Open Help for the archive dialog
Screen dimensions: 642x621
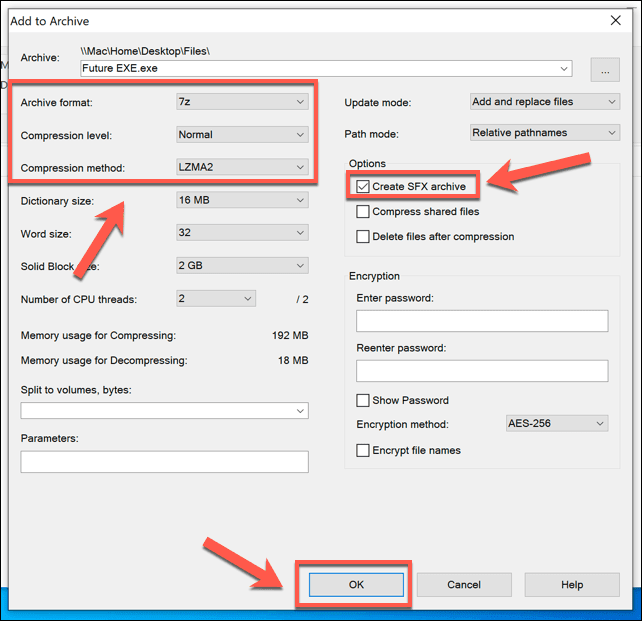(572, 585)
